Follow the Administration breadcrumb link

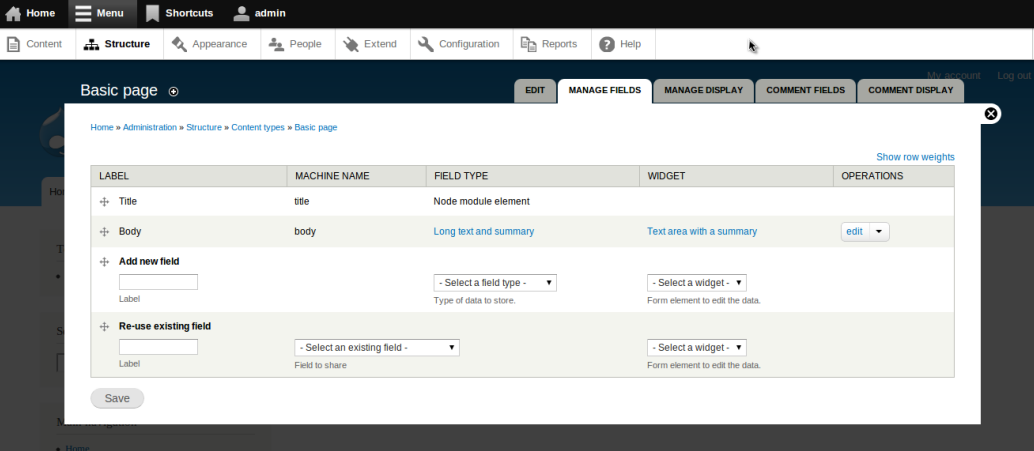tap(150, 127)
